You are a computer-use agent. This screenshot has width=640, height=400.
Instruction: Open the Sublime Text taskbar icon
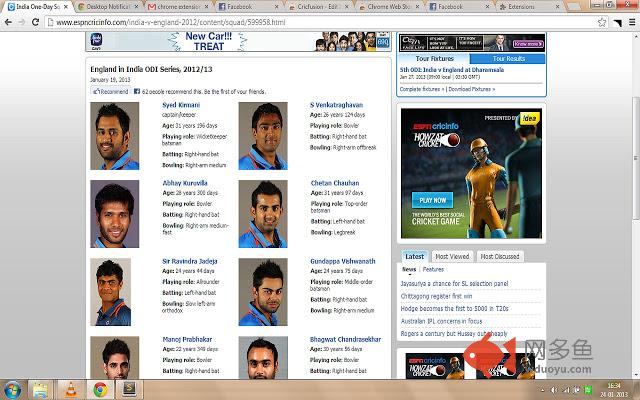129,390
